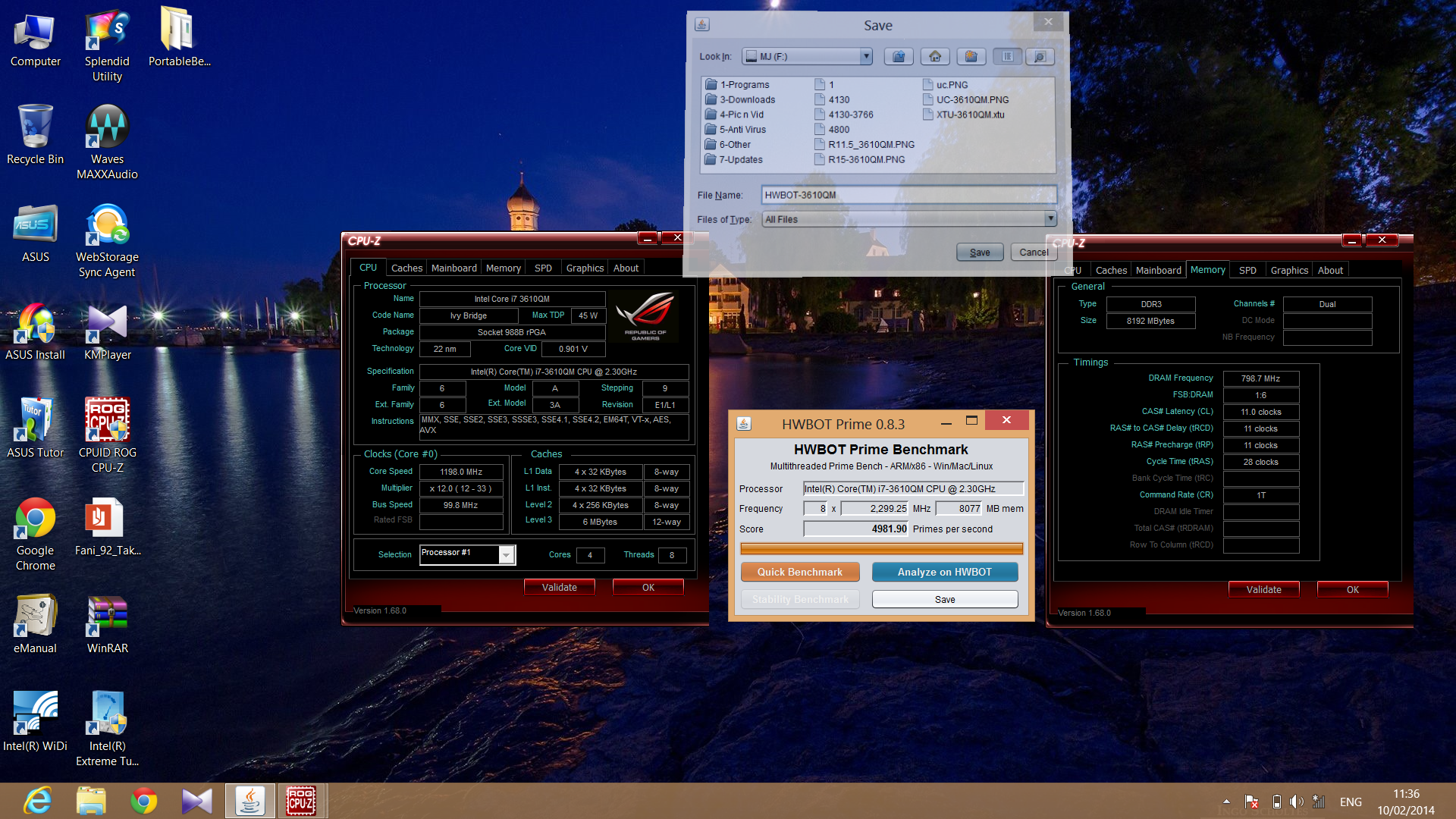Screen dimensions: 1456x819
Task: Open Internet Explorer from taskbar
Action: [x=38, y=801]
